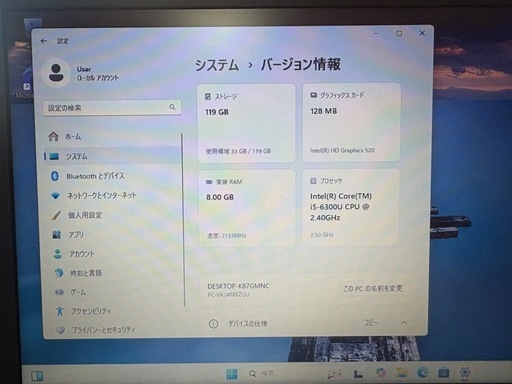This screenshot has width=512, height=384.
Task: Click the 時刻と言語 globe icon
Action: tap(59, 273)
